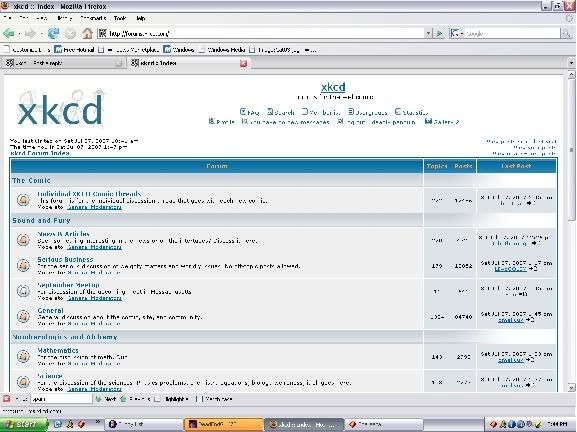Click the latest-post arrow in the General row
The image size is (577, 432).
(529, 320)
